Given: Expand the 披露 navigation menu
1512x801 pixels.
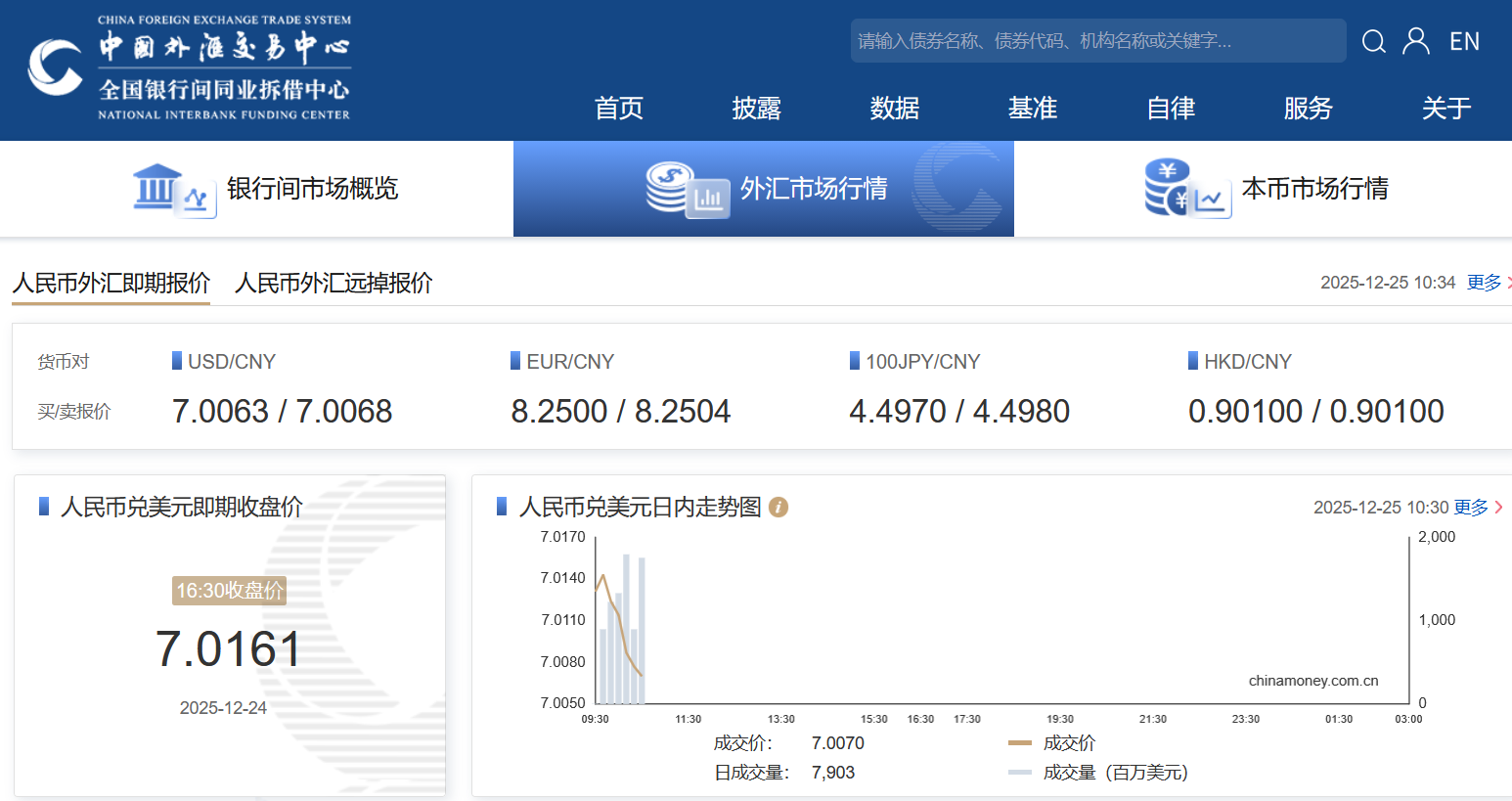Looking at the screenshot, I should click(756, 108).
